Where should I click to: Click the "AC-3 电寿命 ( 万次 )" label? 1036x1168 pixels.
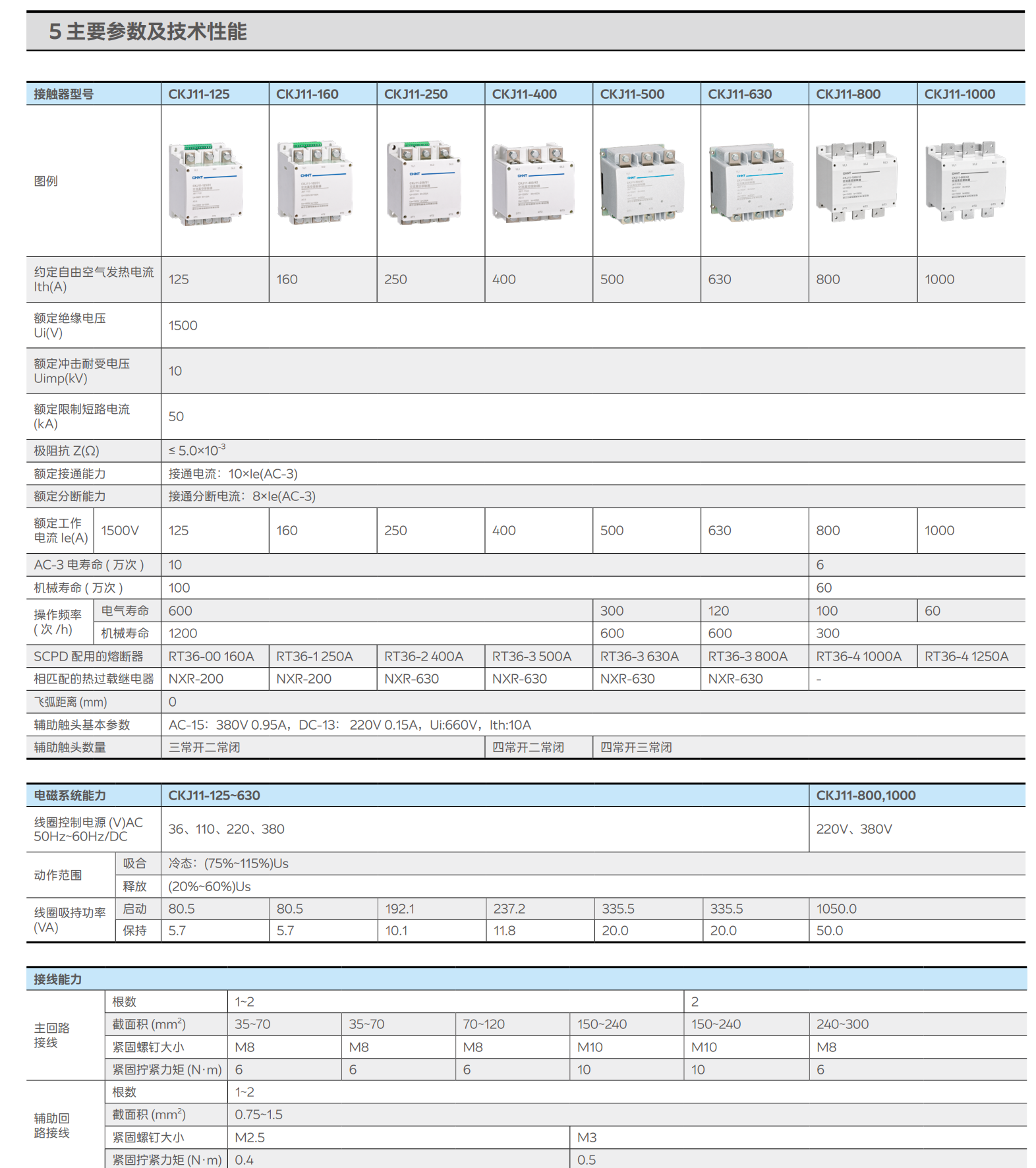click(89, 565)
